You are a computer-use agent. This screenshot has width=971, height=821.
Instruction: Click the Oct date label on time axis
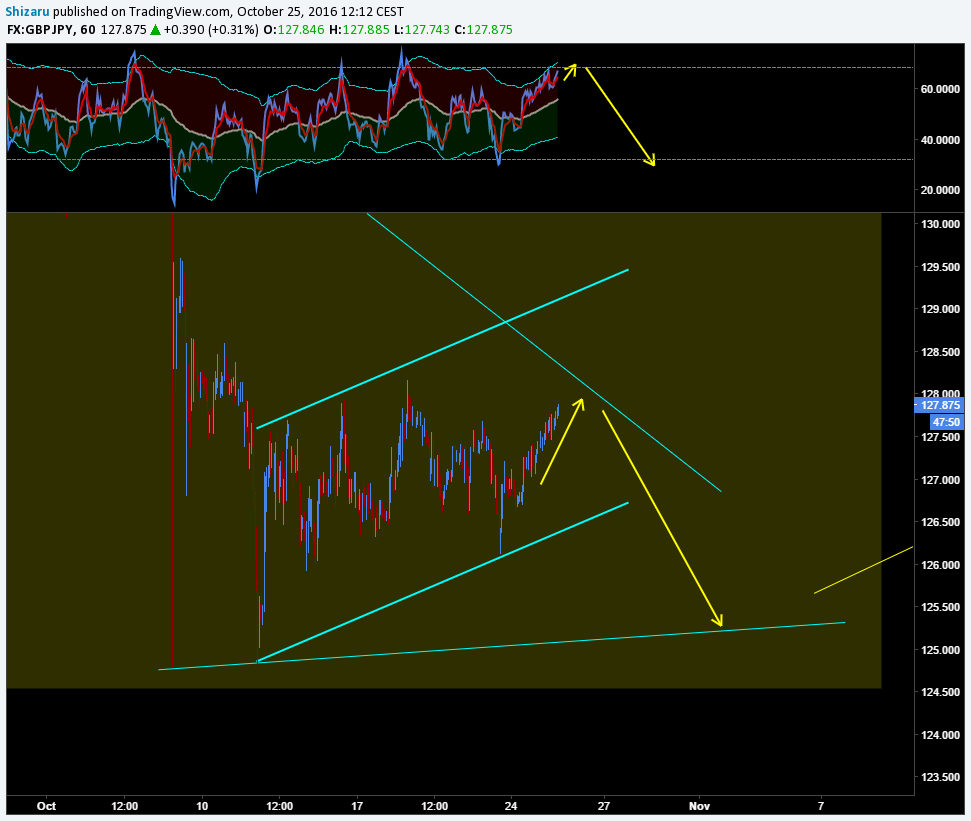point(46,806)
